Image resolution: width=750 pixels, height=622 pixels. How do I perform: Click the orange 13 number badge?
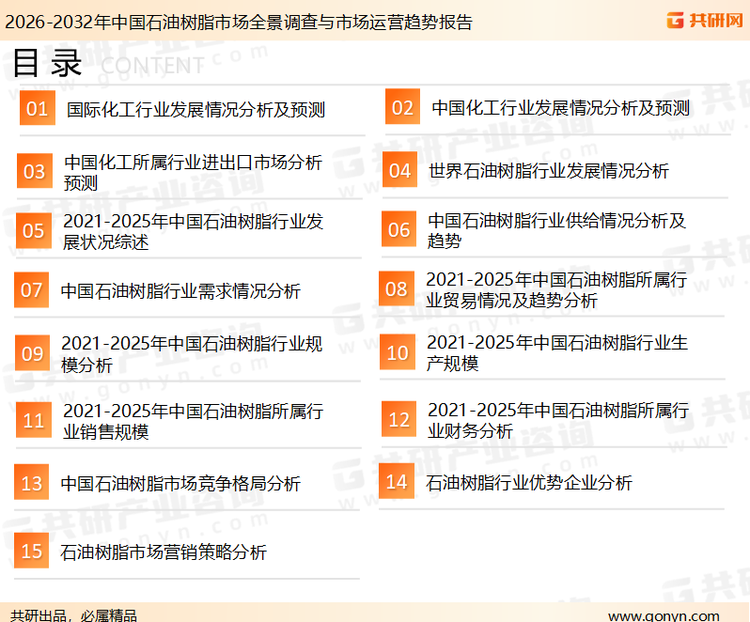pyautogui.click(x=32, y=482)
